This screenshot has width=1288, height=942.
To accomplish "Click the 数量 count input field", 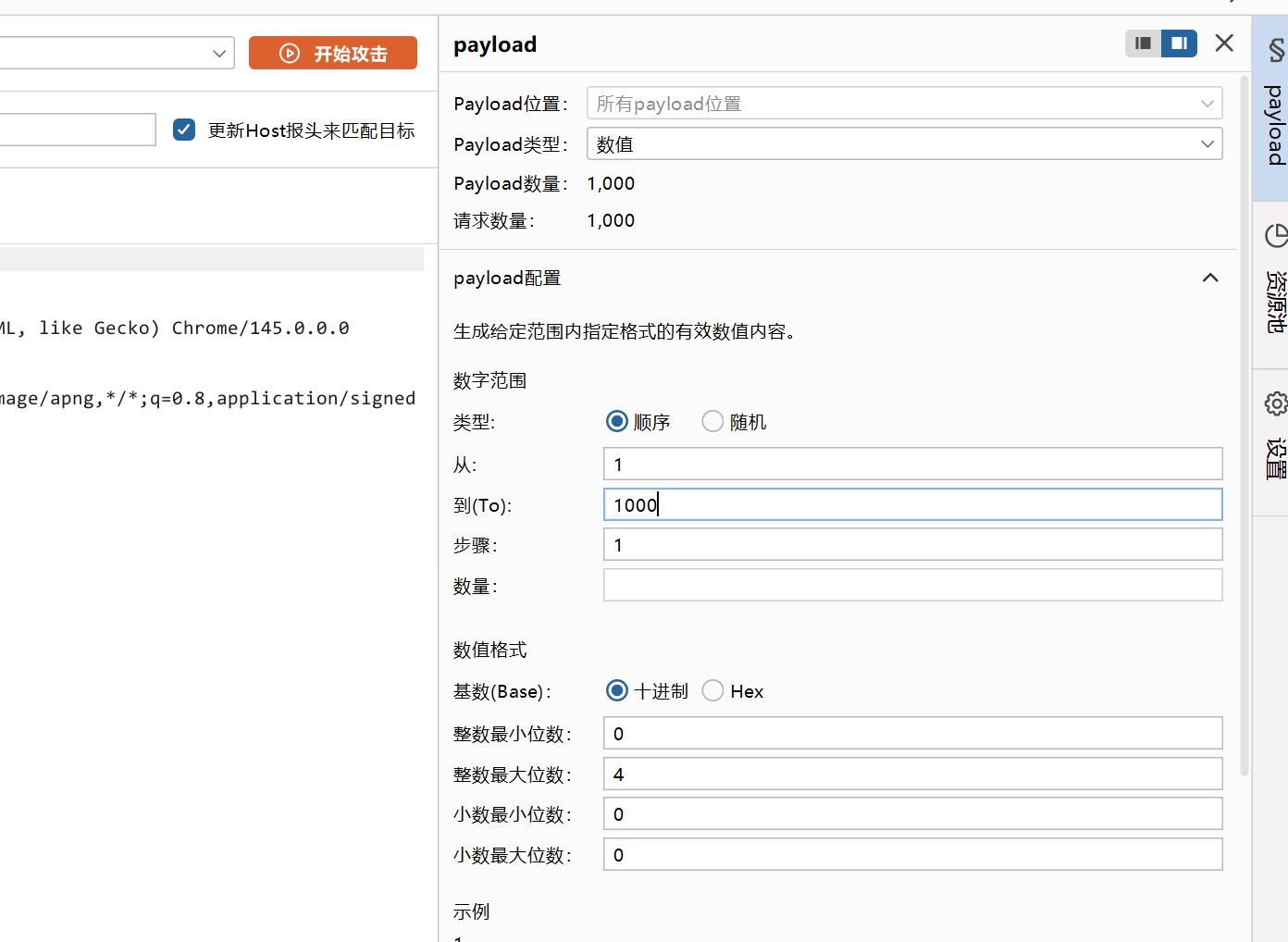I will pos(912,586).
